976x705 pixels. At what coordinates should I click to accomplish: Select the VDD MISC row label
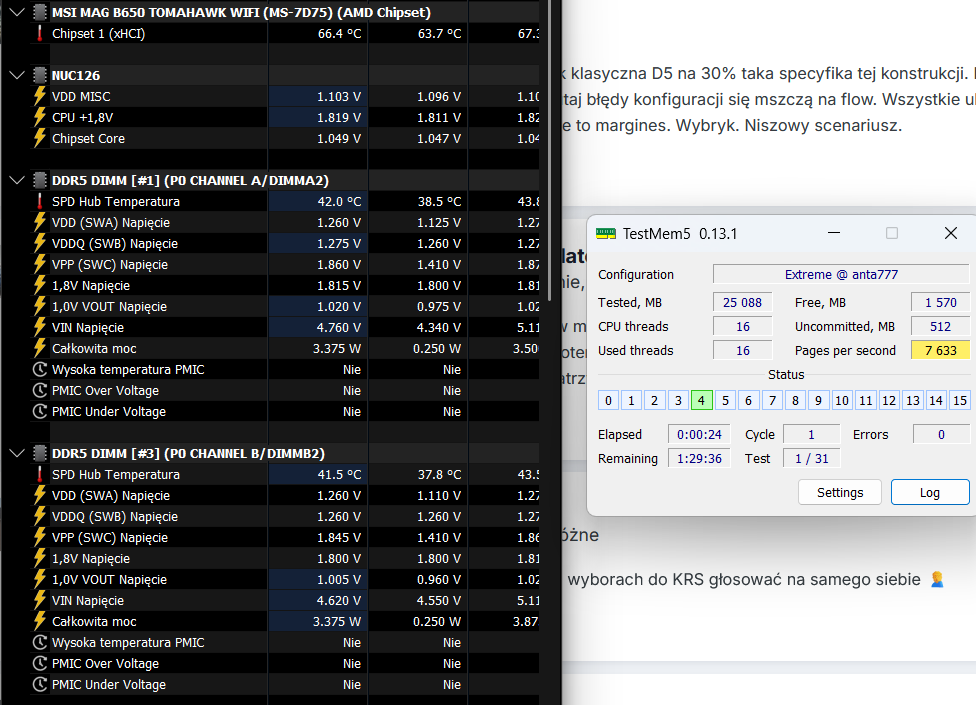(x=81, y=96)
